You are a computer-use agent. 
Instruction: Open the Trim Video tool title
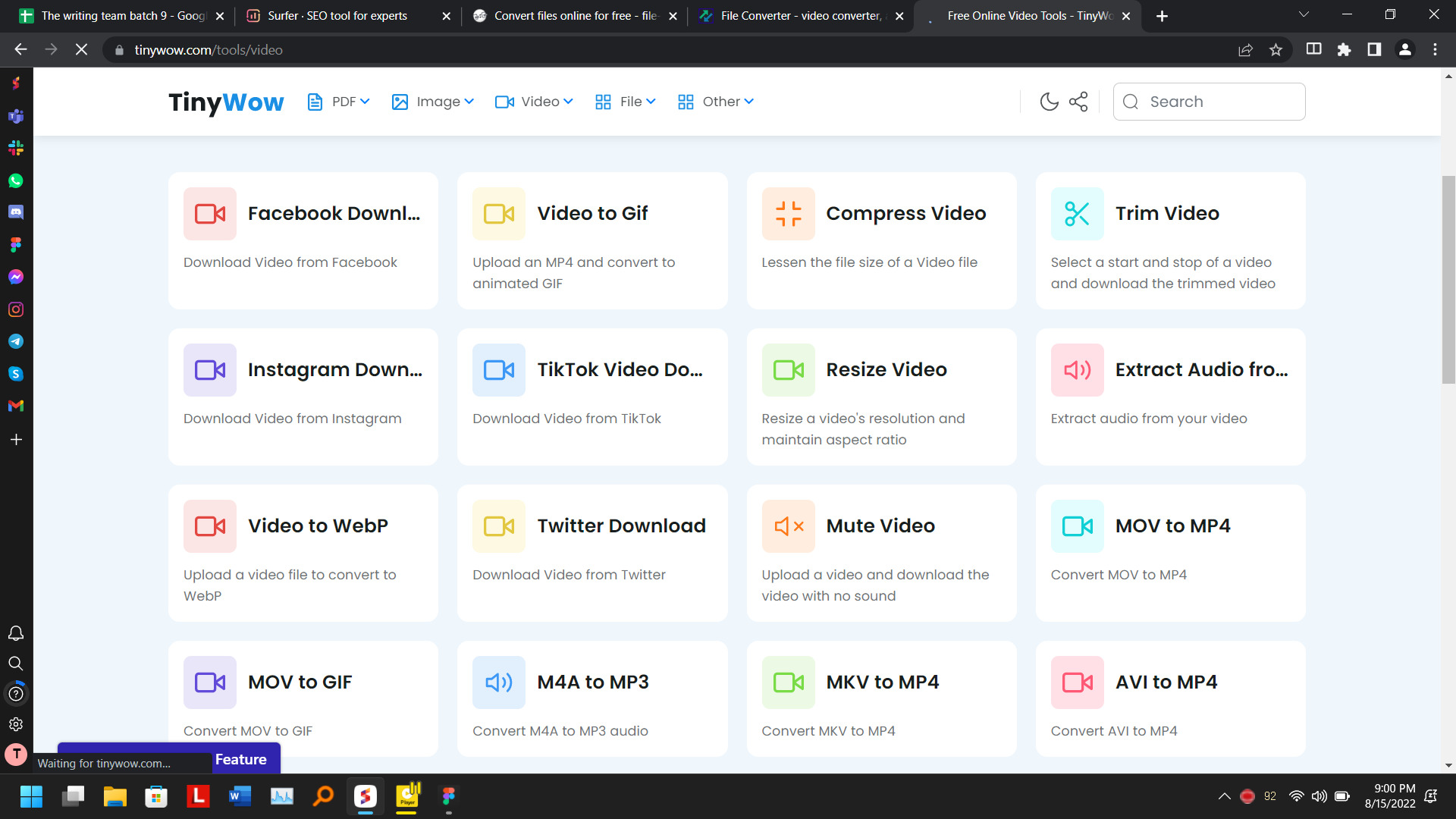[1167, 214]
